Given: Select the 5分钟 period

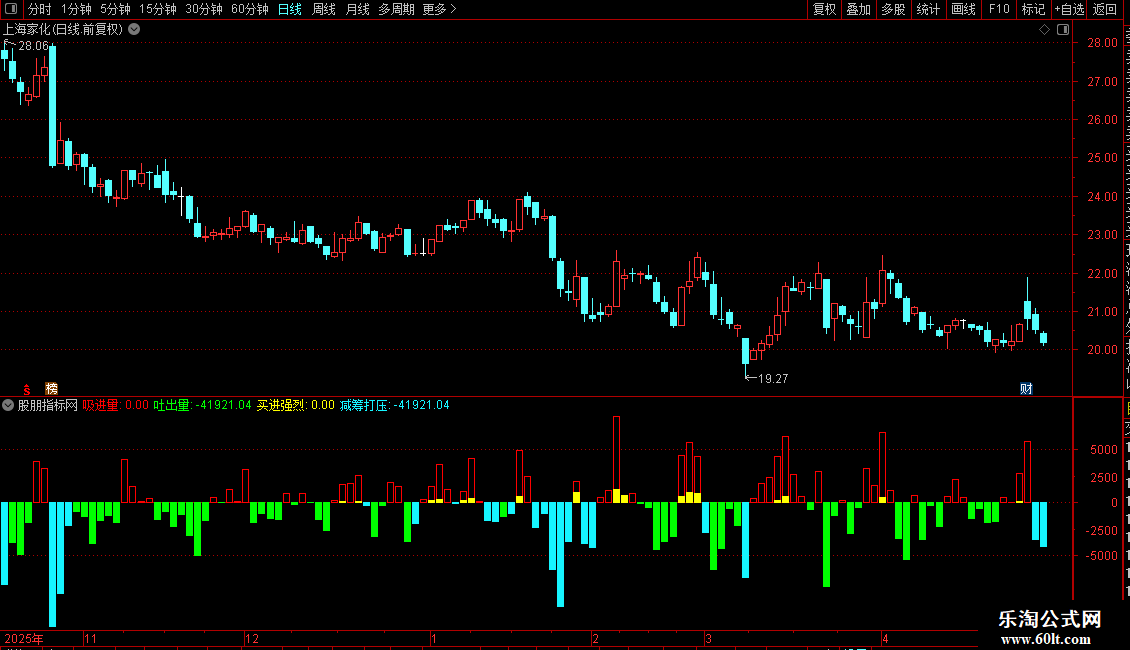Looking at the screenshot, I should point(115,9).
